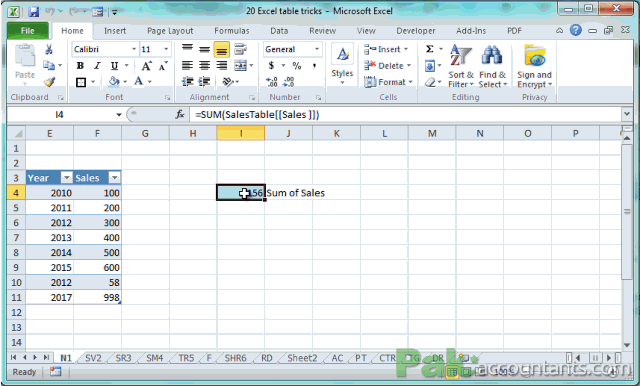
Task: Toggle bottom align button
Action: tap(222, 50)
